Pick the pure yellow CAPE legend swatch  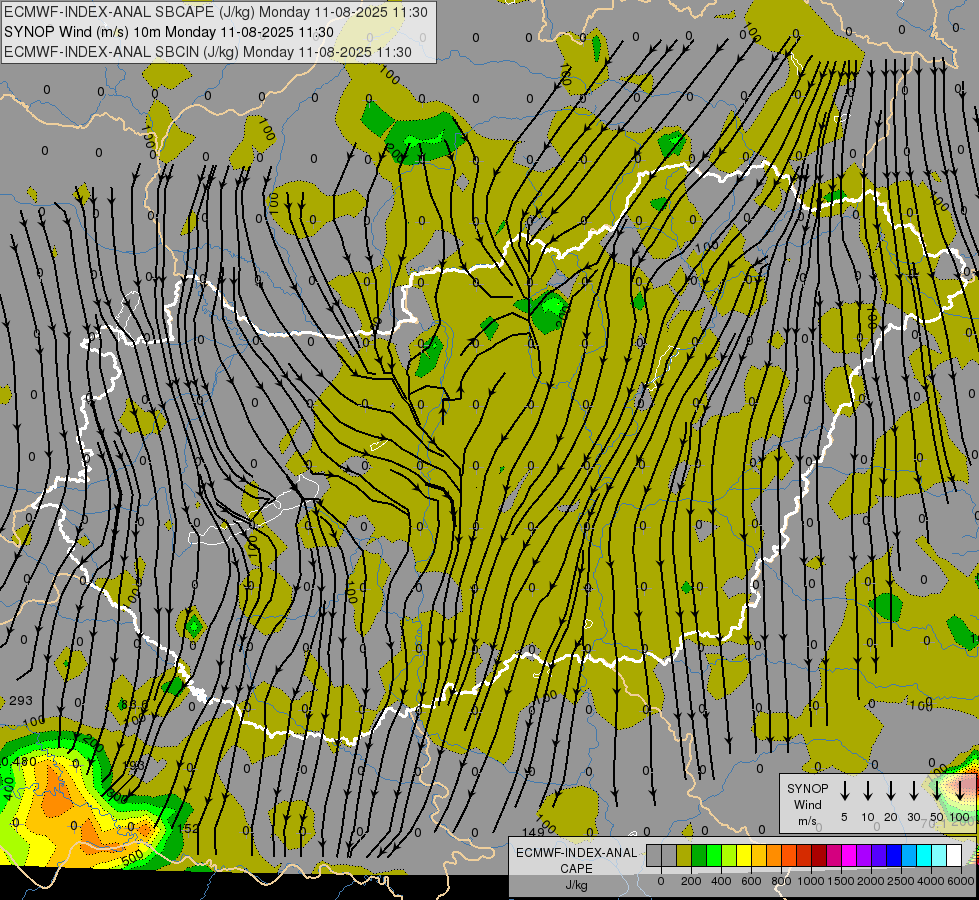[x=744, y=855]
